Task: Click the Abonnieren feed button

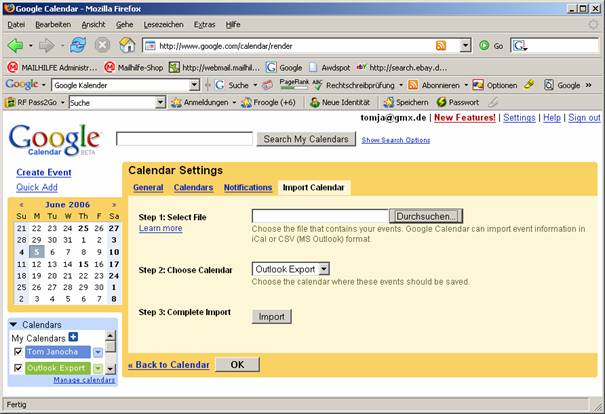Action: click(x=434, y=85)
